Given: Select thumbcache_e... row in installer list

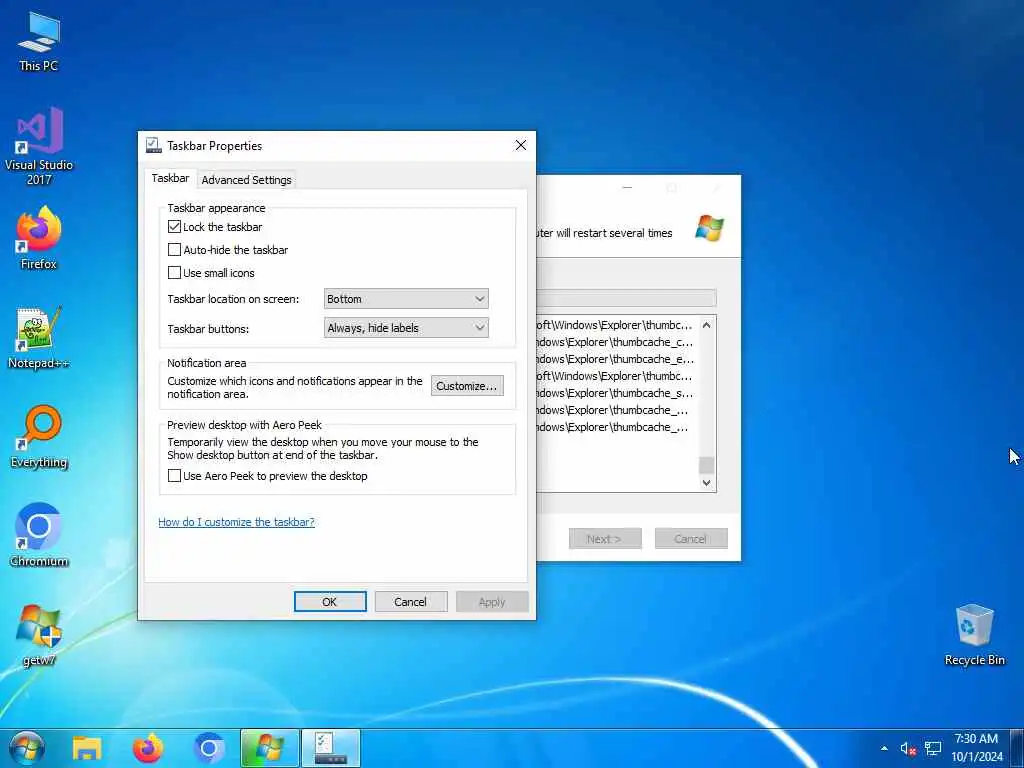Looking at the screenshot, I should coord(615,359).
